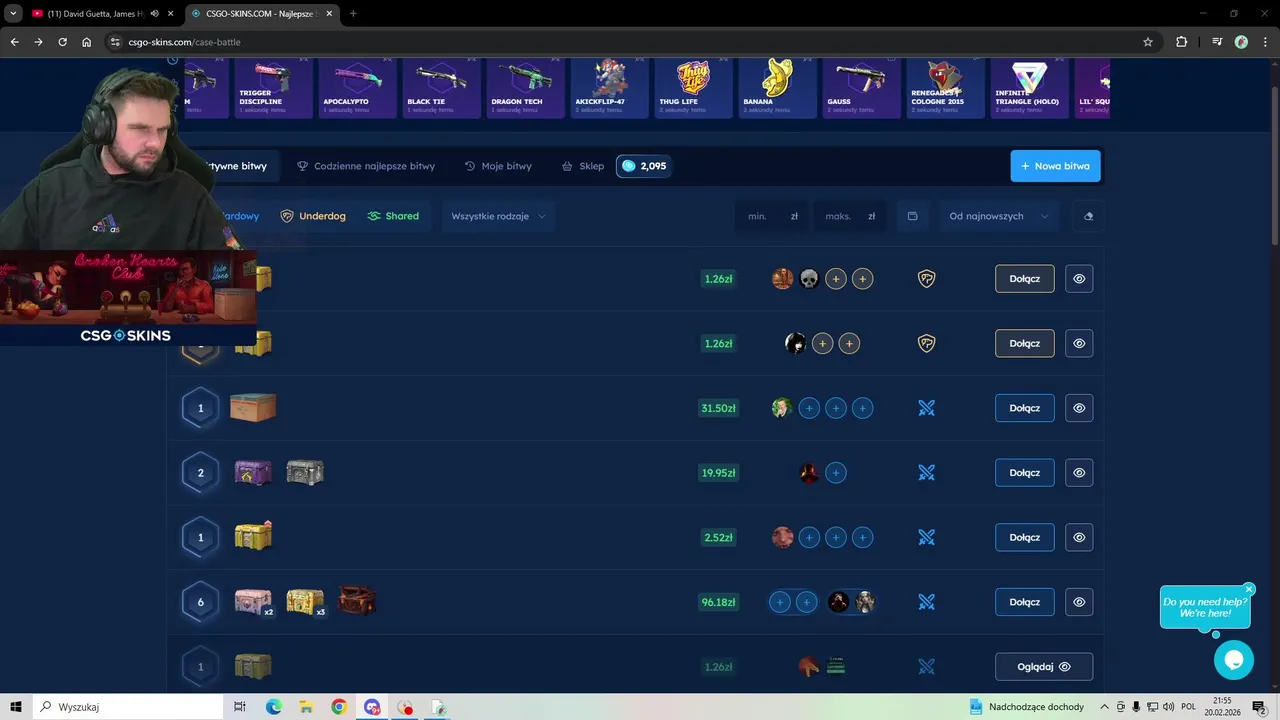Click the crossed swords icon in 31.50zł row
The image size is (1280, 720).
point(927,408)
